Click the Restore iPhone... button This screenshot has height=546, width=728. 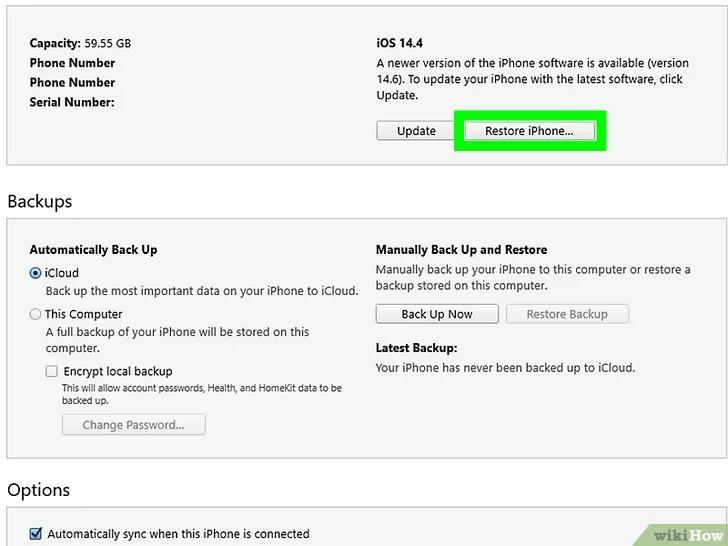point(529,131)
